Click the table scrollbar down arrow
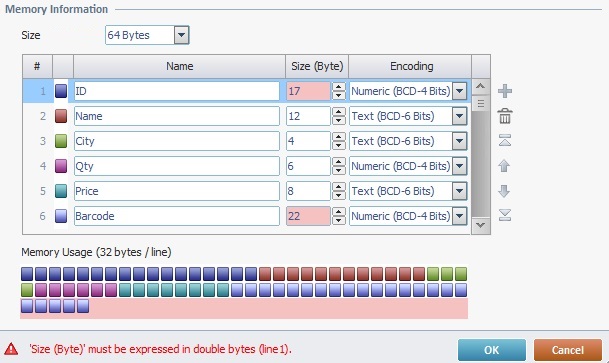The width and height of the screenshot is (609, 363). tap(480, 225)
